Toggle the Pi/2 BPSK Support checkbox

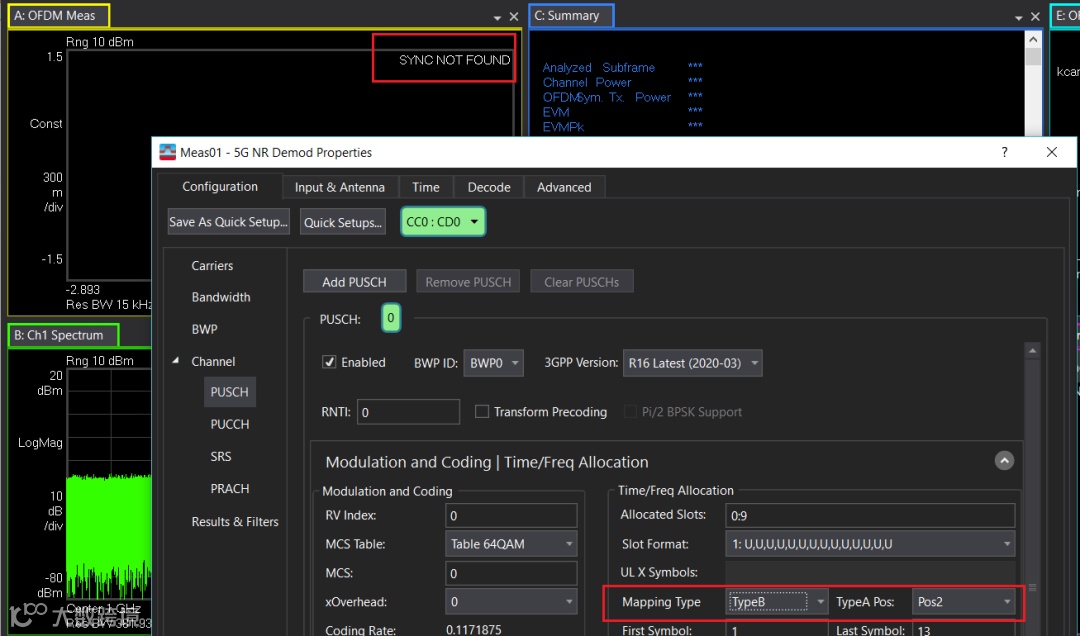point(630,411)
